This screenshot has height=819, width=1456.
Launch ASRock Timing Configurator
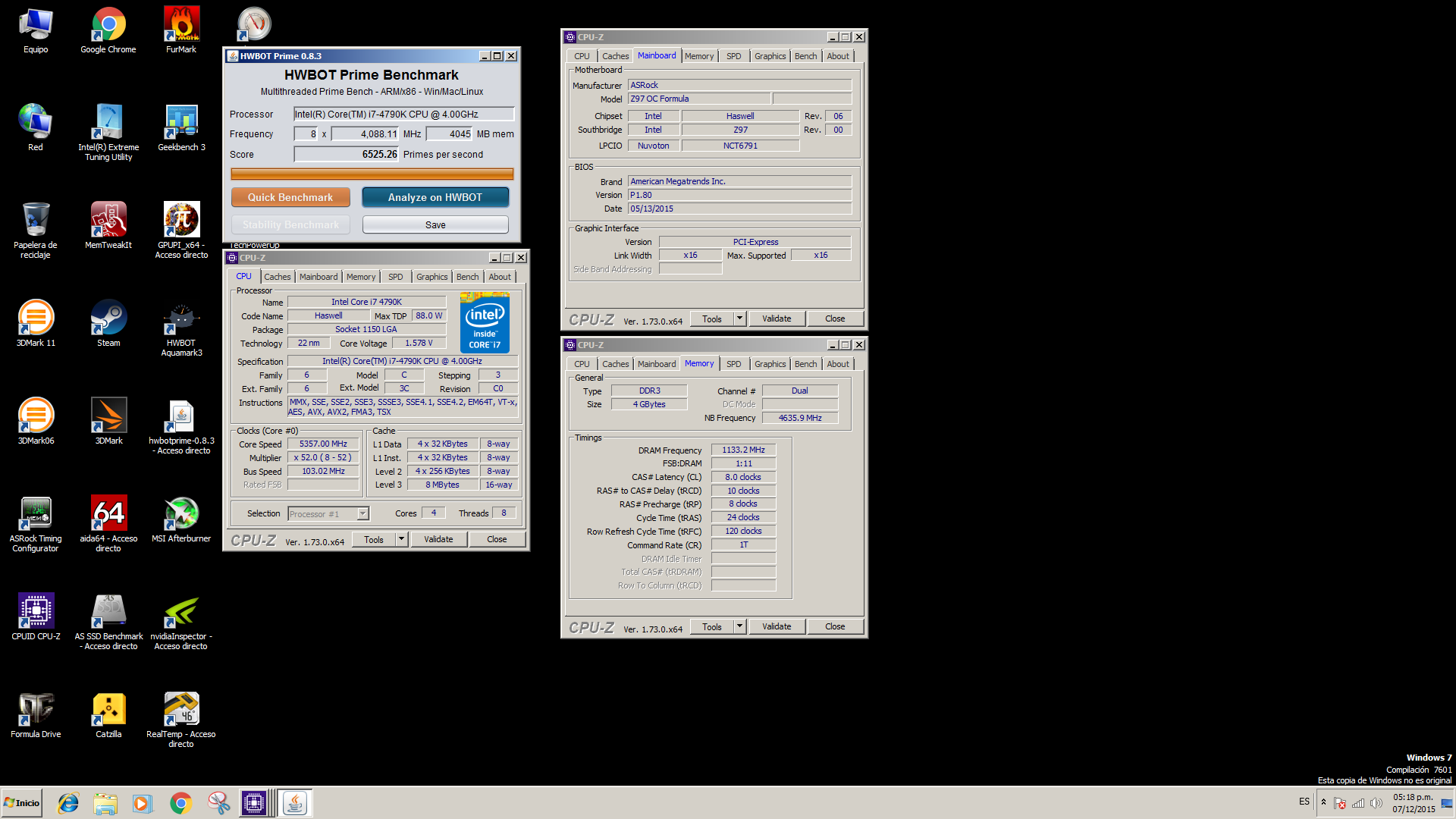pos(36,523)
